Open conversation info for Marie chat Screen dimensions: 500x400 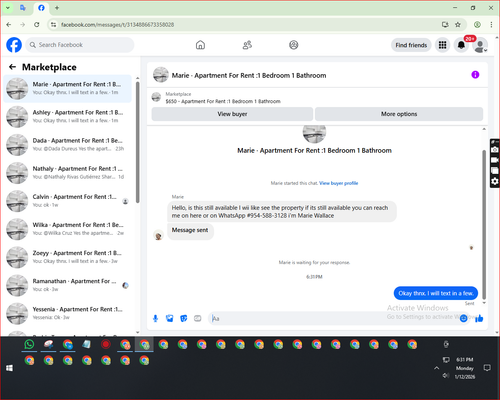pyautogui.click(x=475, y=75)
